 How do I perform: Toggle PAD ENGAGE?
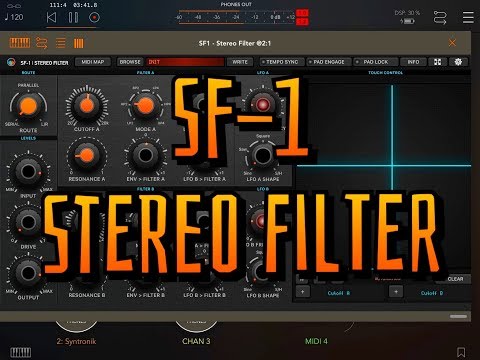pyautogui.click(x=329, y=62)
